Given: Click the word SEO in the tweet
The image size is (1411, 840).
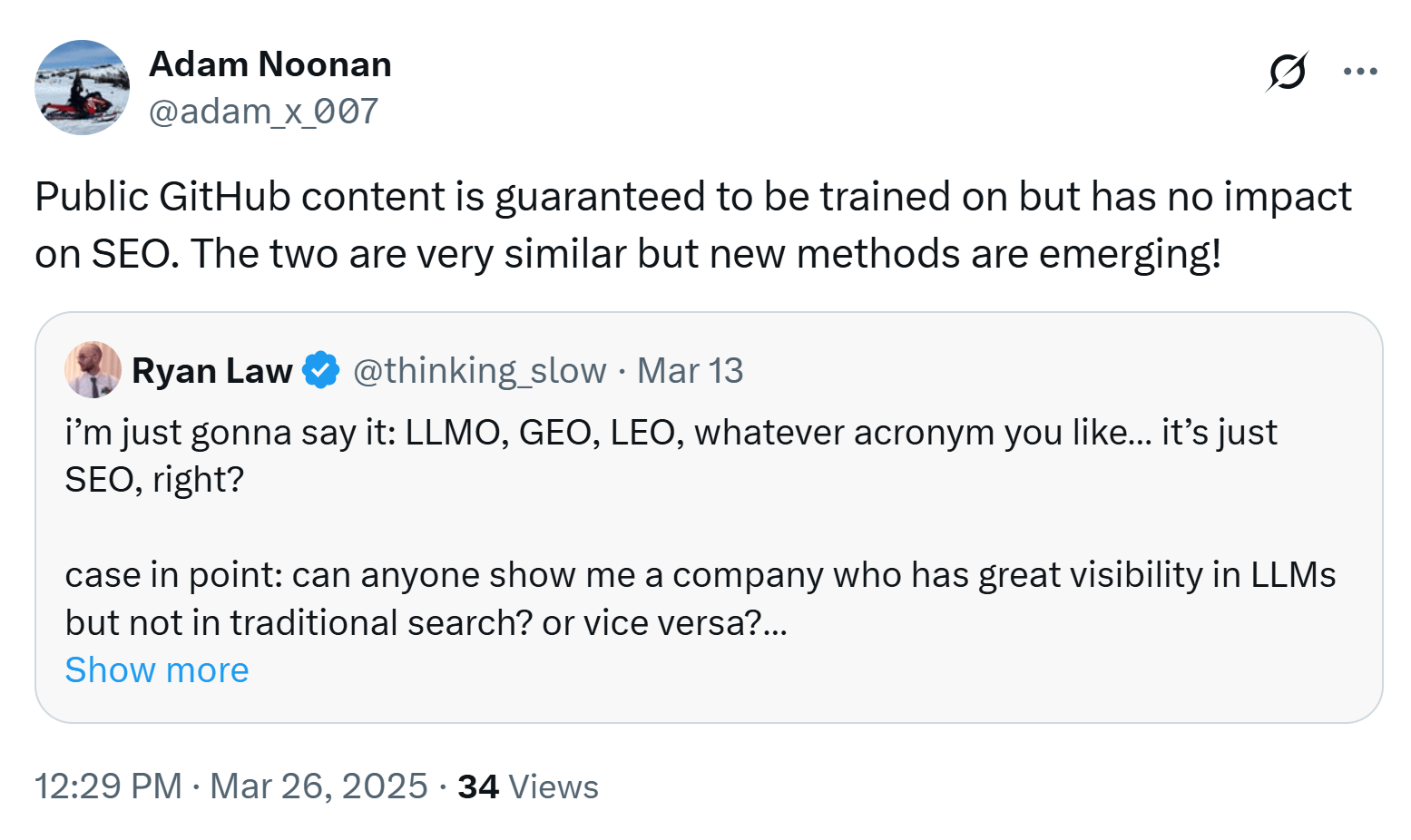Looking at the screenshot, I should (127, 253).
